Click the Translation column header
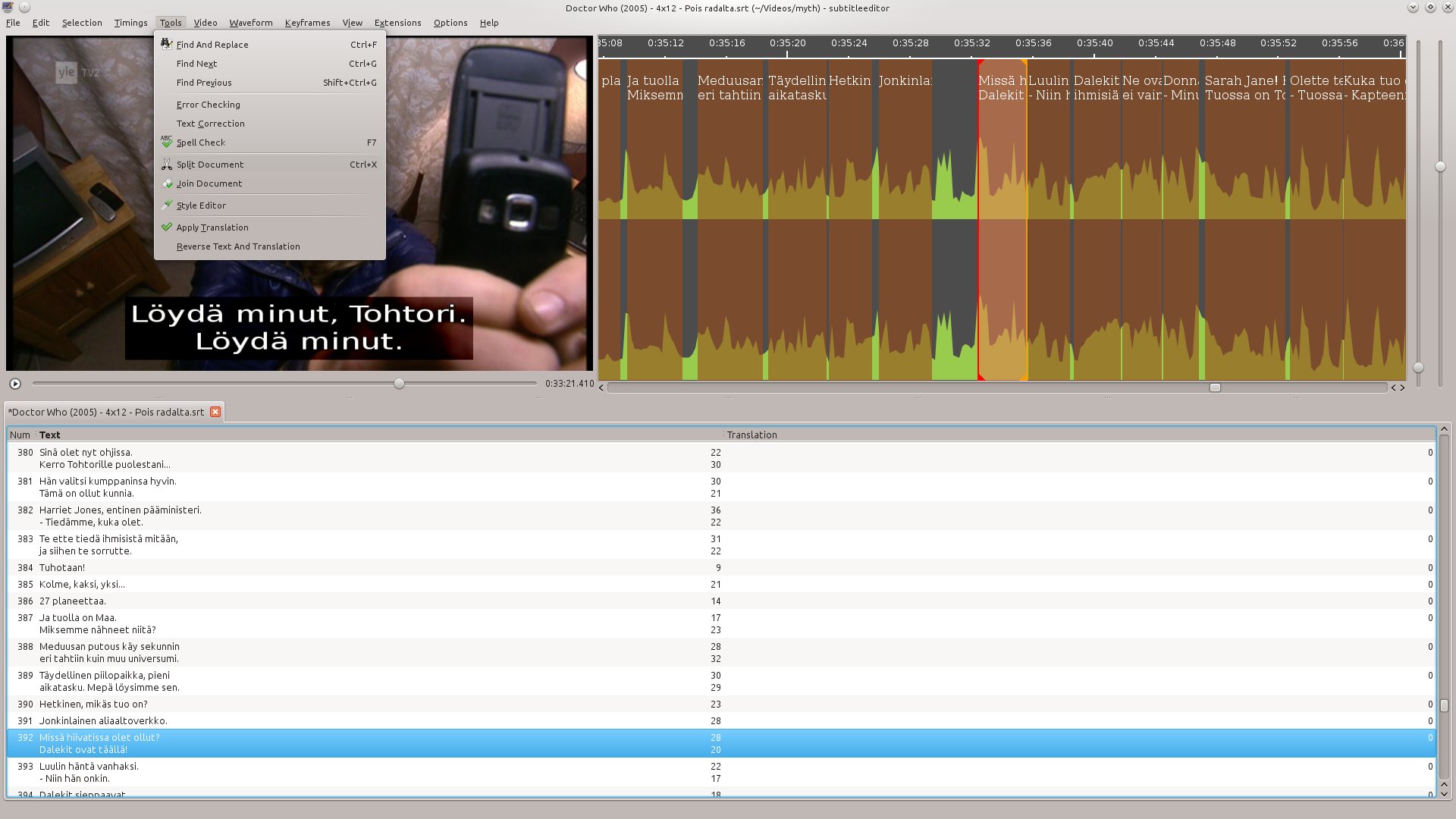Screen dimensions: 1456x819 (1080, 435)
